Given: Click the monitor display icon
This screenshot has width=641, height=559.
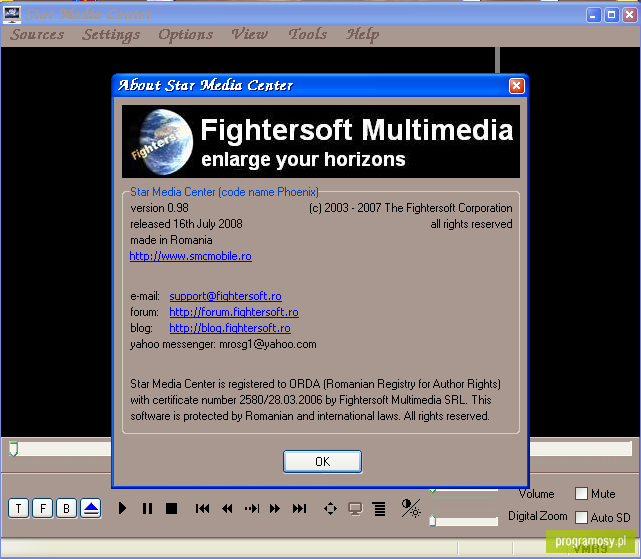Looking at the screenshot, I should point(355,509).
